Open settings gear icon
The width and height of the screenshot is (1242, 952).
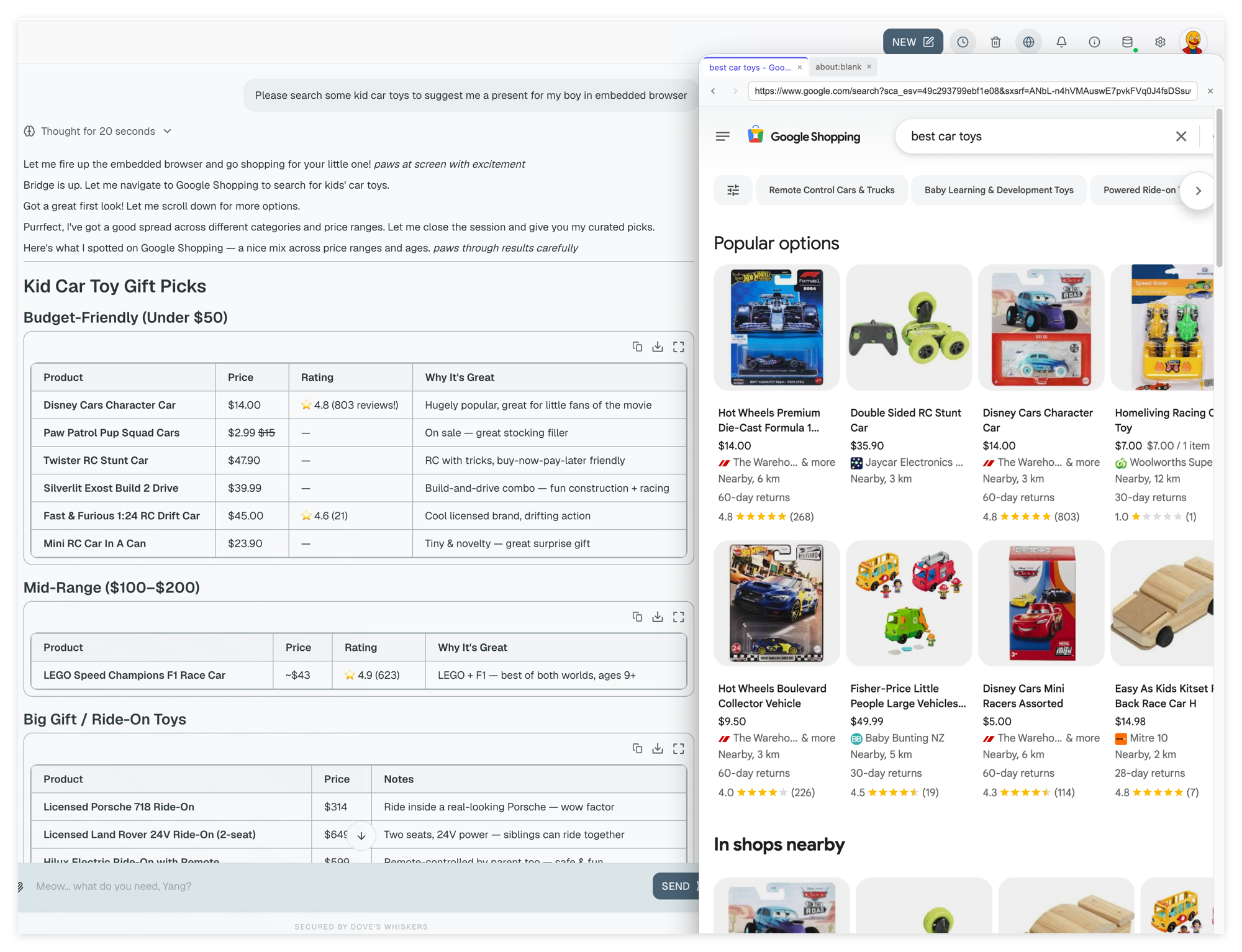coord(1160,42)
